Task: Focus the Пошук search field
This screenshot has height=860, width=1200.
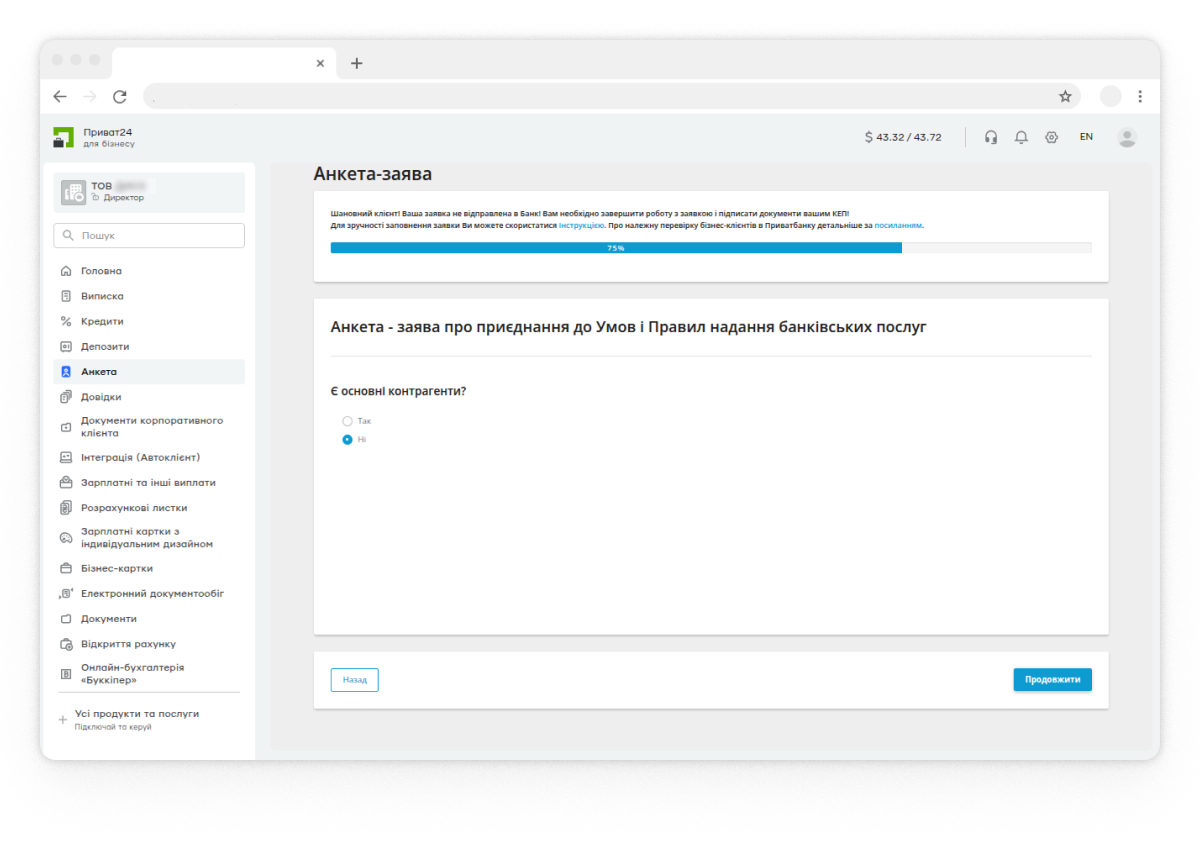Action: tap(149, 236)
